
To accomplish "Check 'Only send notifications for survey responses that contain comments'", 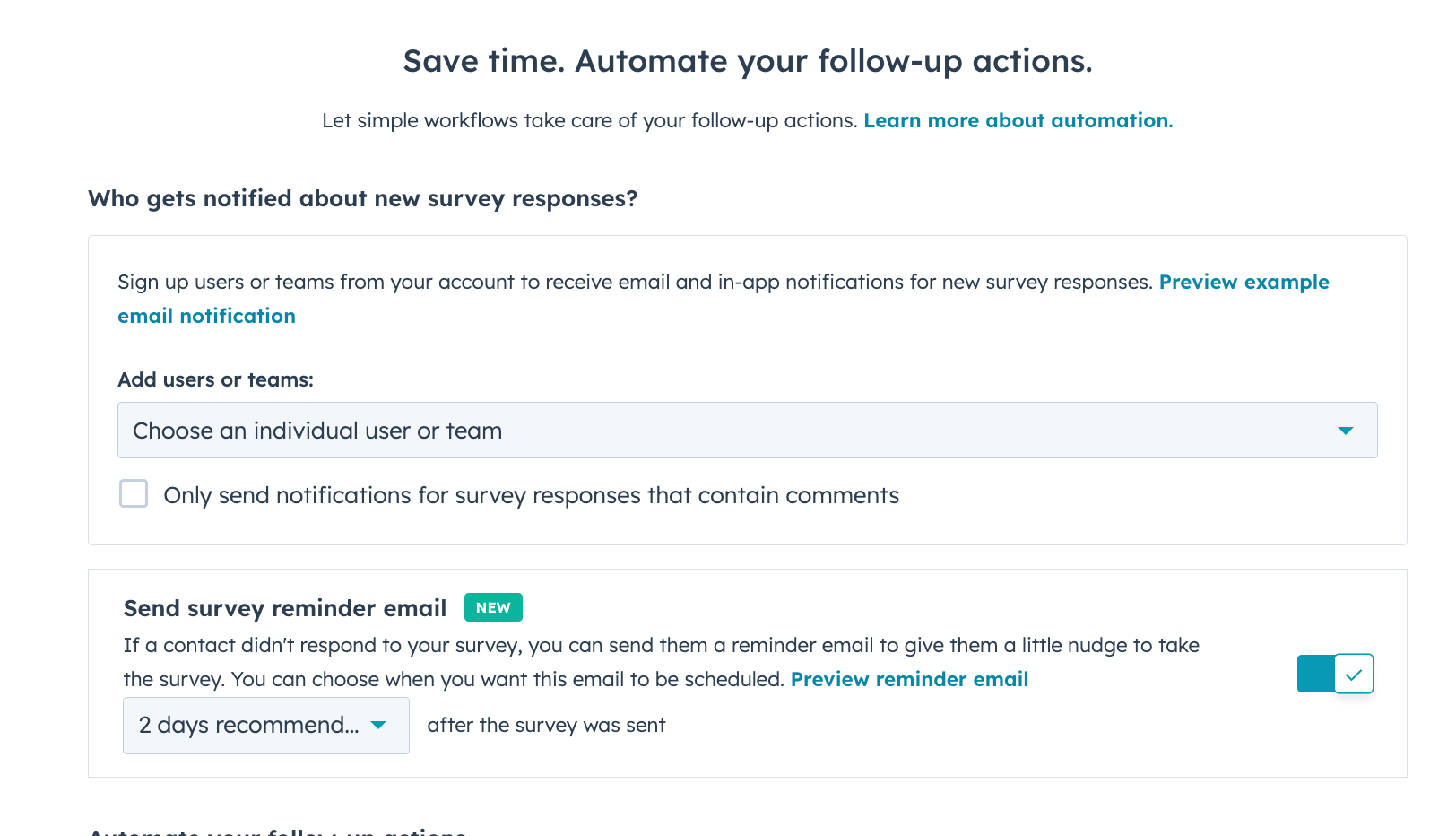I will point(134,493).
